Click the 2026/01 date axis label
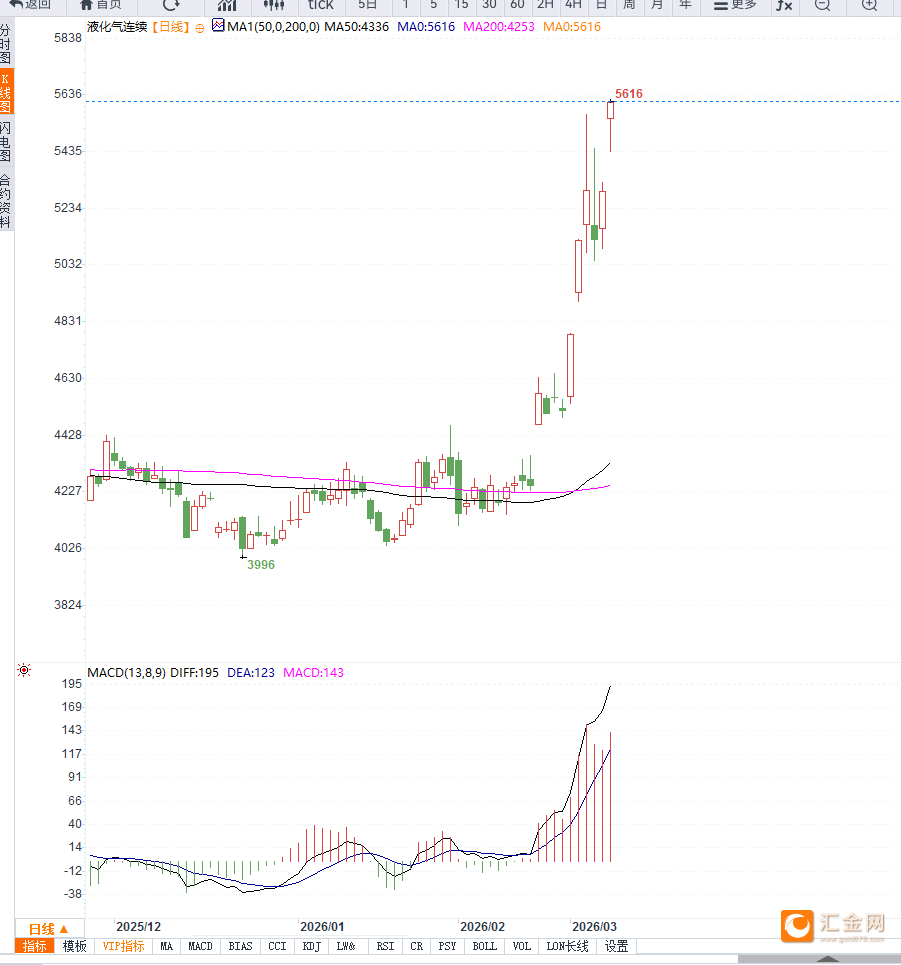The image size is (901, 965). tap(322, 927)
